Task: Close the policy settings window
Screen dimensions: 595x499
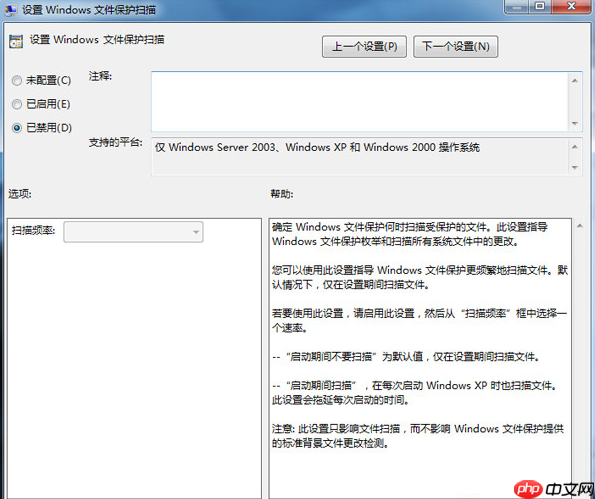Action: click(x=571, y=7)
